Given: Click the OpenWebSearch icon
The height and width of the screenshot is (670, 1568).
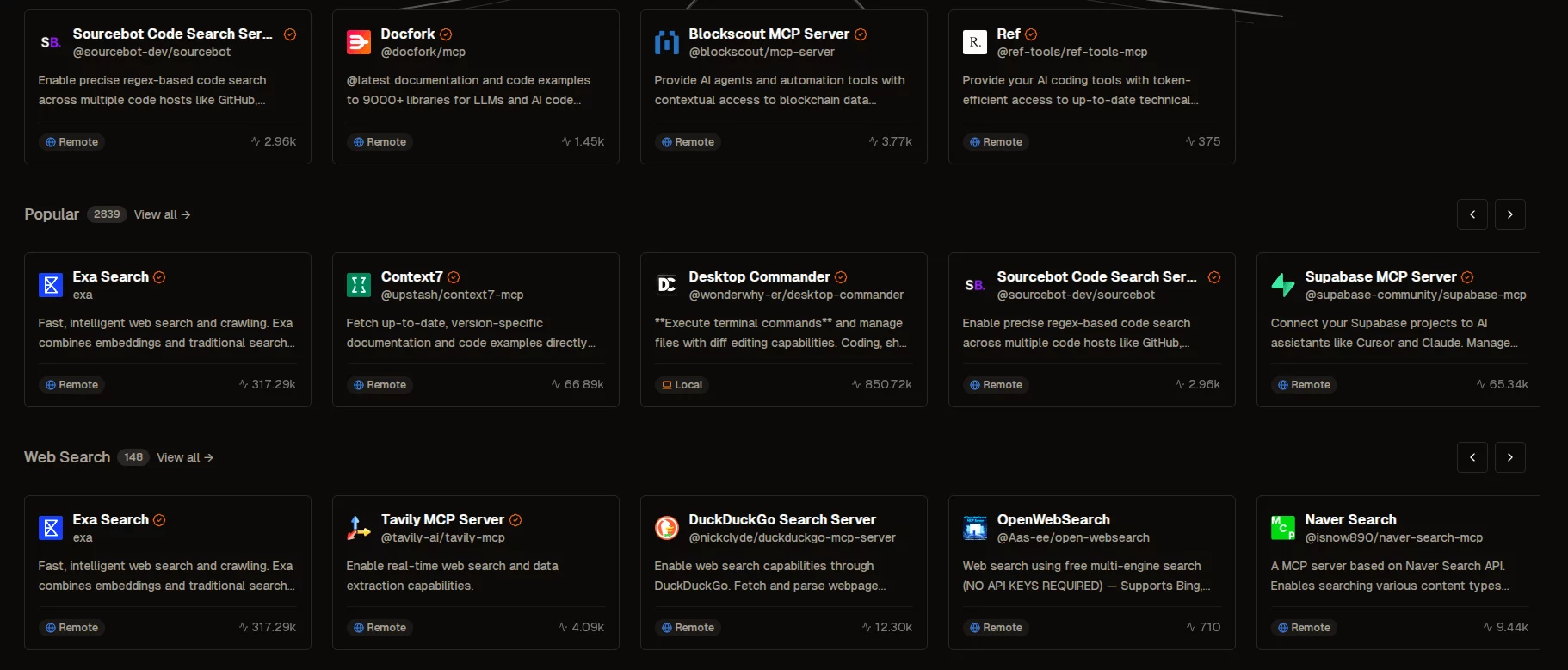Looking at the screenshot, I should pos(975,528).
